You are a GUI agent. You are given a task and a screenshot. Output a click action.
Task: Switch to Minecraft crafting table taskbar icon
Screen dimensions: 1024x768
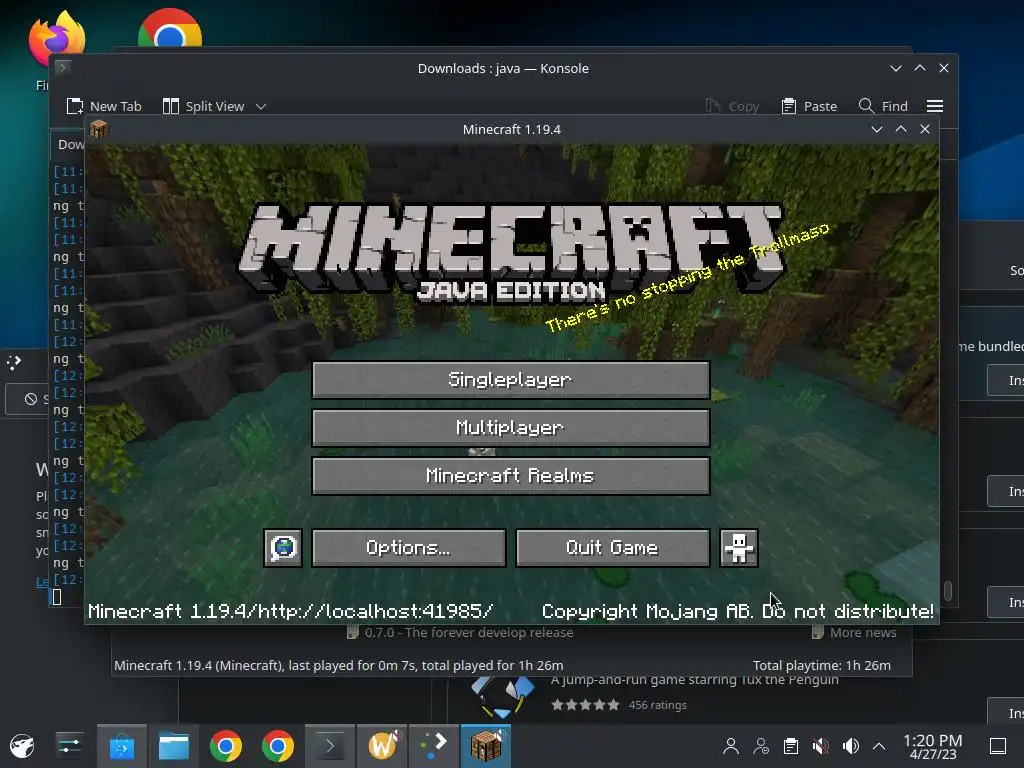coord(486,746)
